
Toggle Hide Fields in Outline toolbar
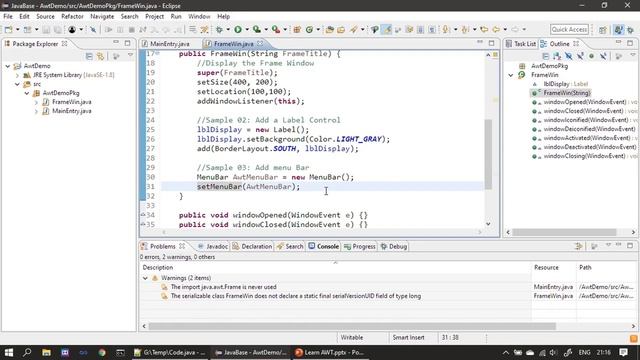coord(568,56)
